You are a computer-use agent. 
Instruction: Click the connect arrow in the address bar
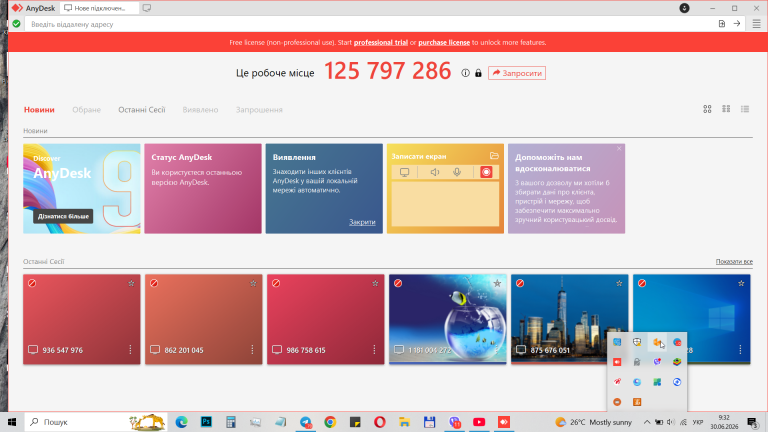click(x=737, y=24)
